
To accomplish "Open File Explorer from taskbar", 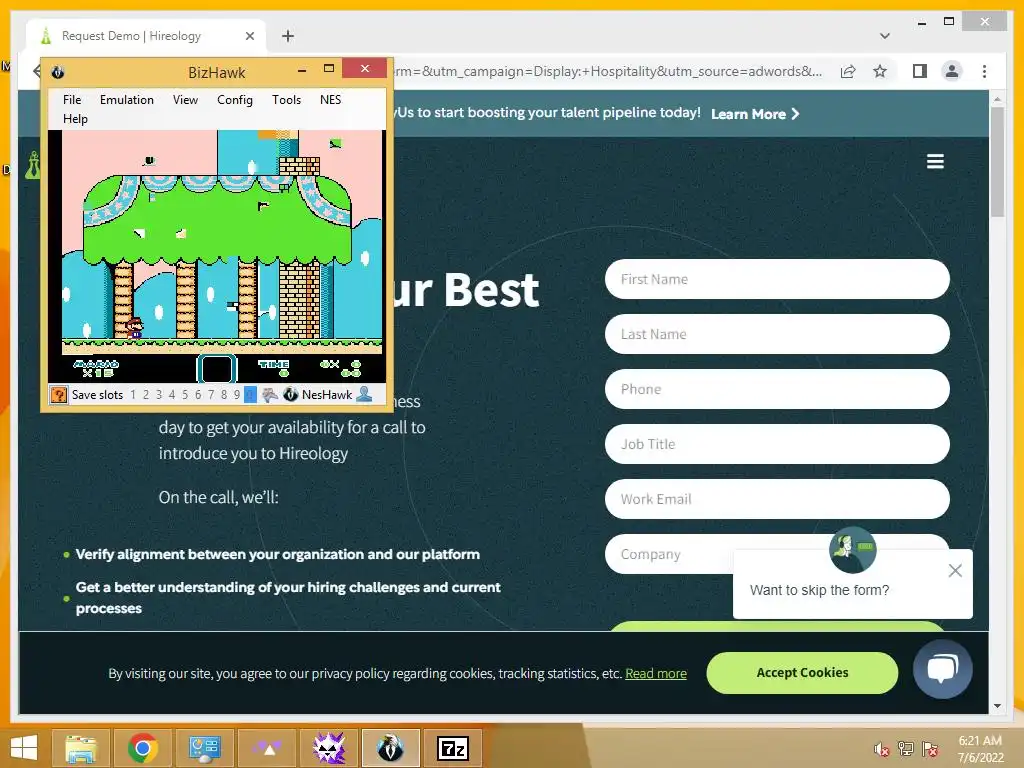I will coord(80,748).
